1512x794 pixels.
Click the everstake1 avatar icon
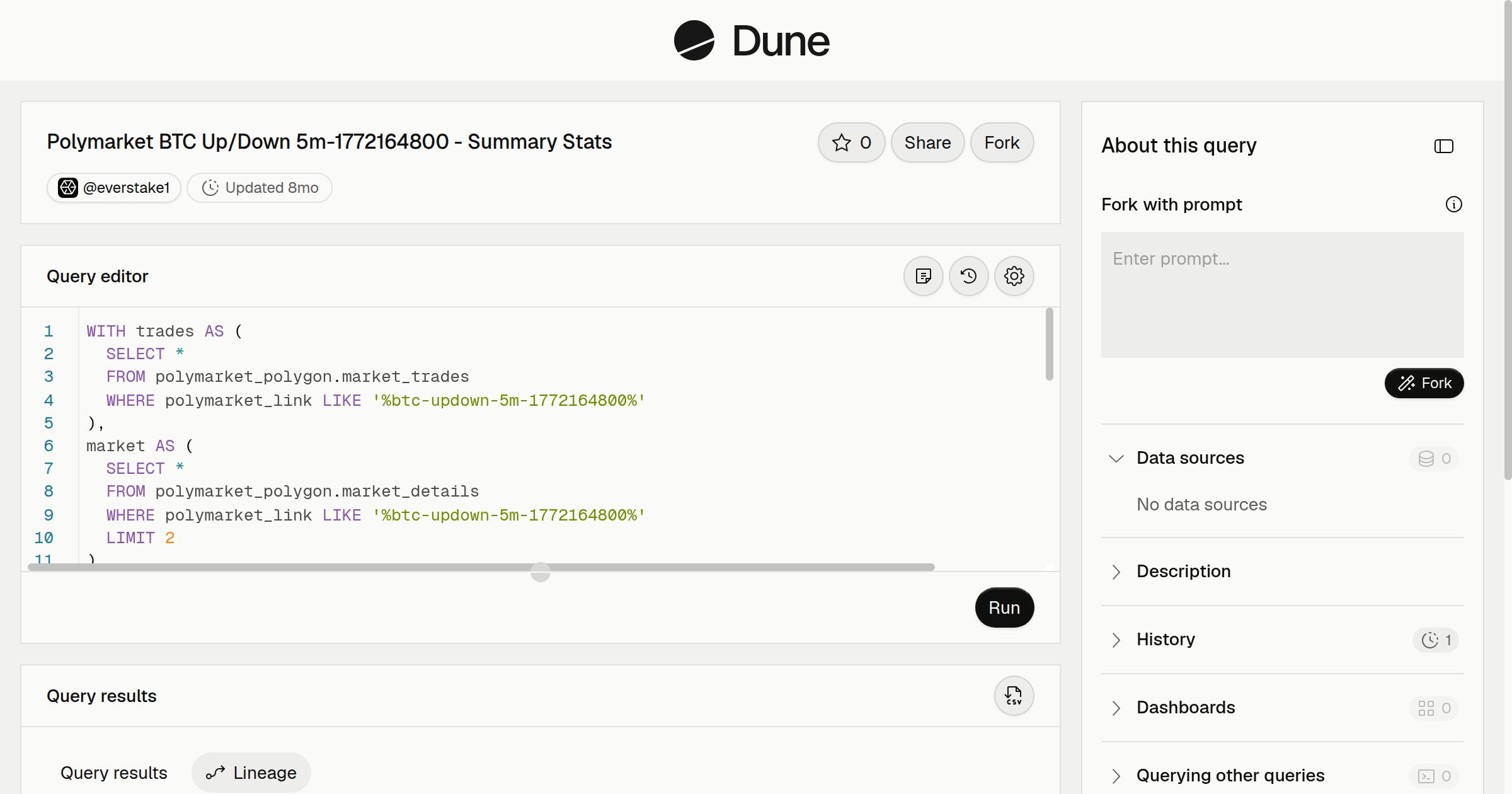click(68, 188)
